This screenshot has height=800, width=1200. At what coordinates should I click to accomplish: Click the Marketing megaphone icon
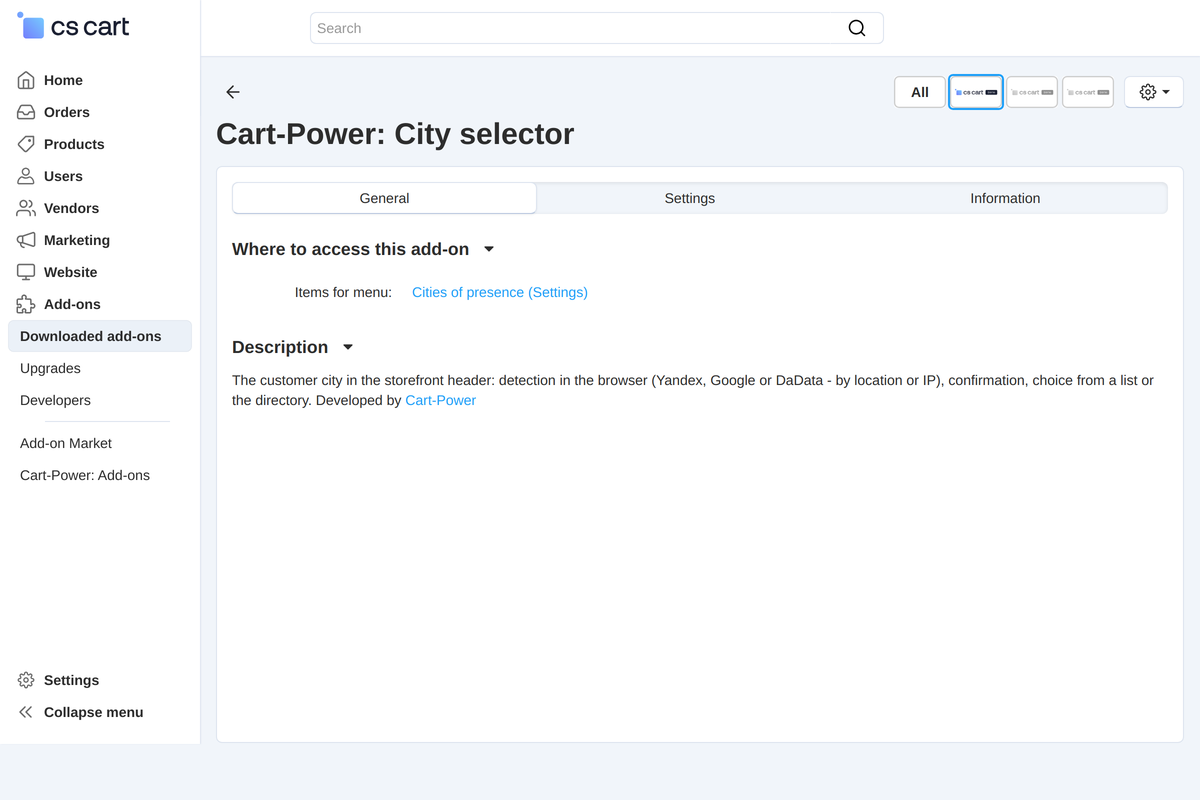click(26, 240)
